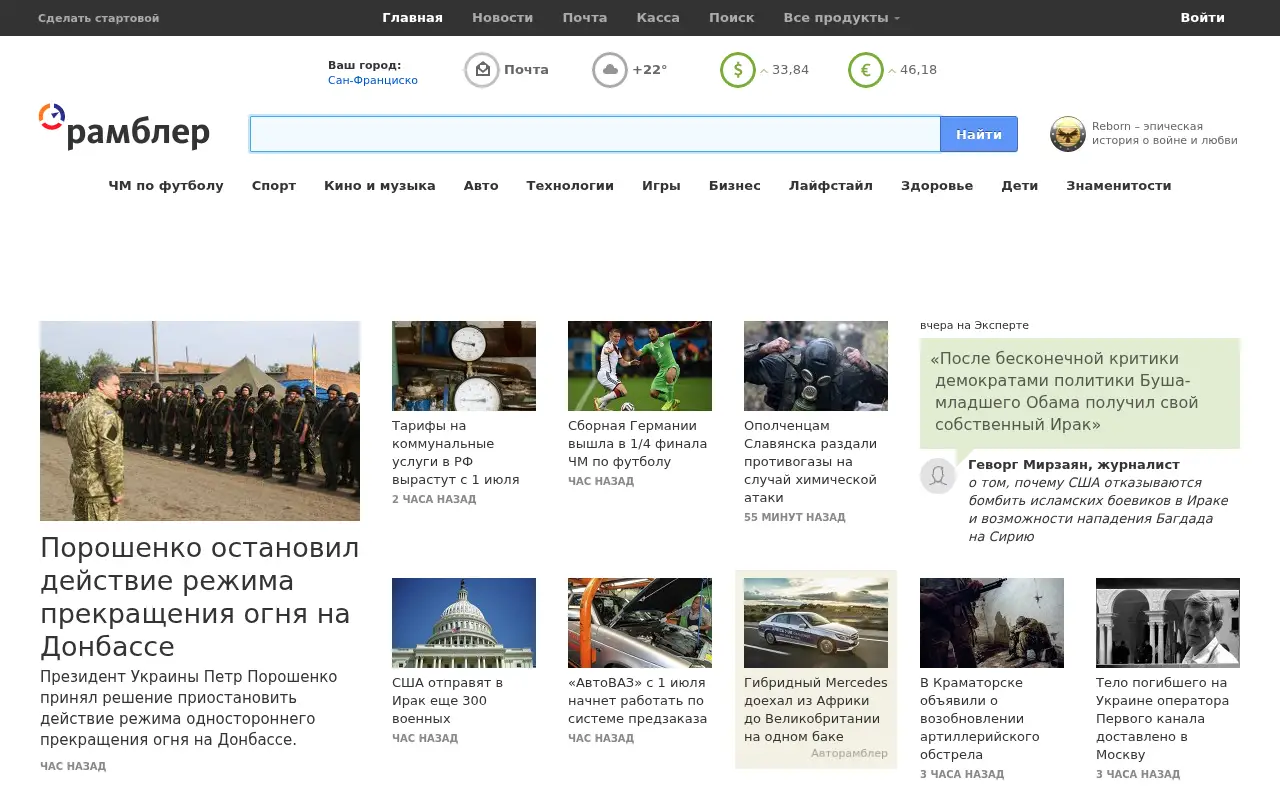Select the 'Здоровье' category

pyautogui.click(x=937, y=186)
